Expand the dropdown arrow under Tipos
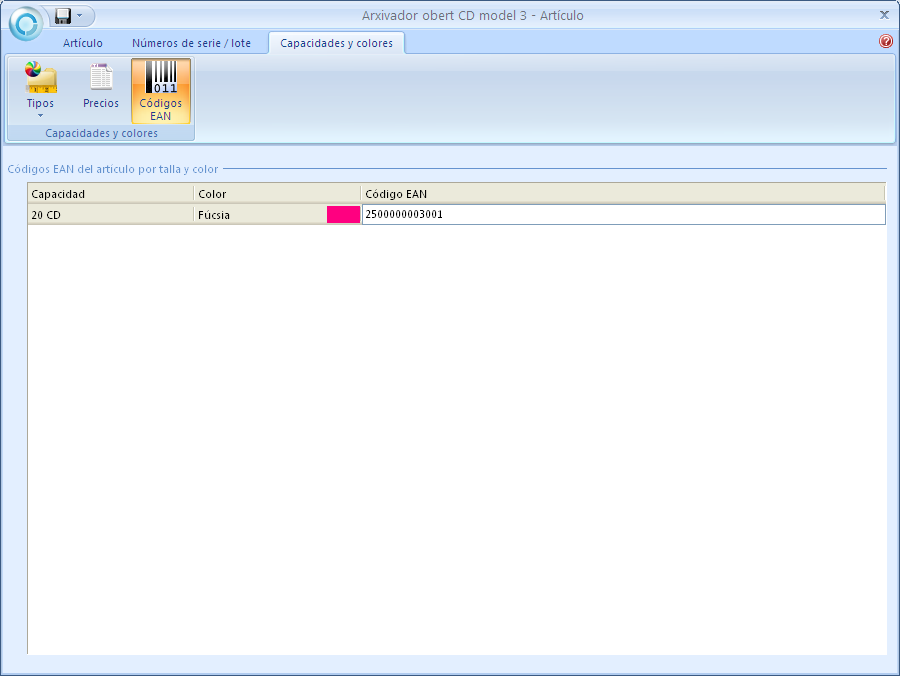The height and width of the screenshot is (676, 900). click(x=40, y=116)
